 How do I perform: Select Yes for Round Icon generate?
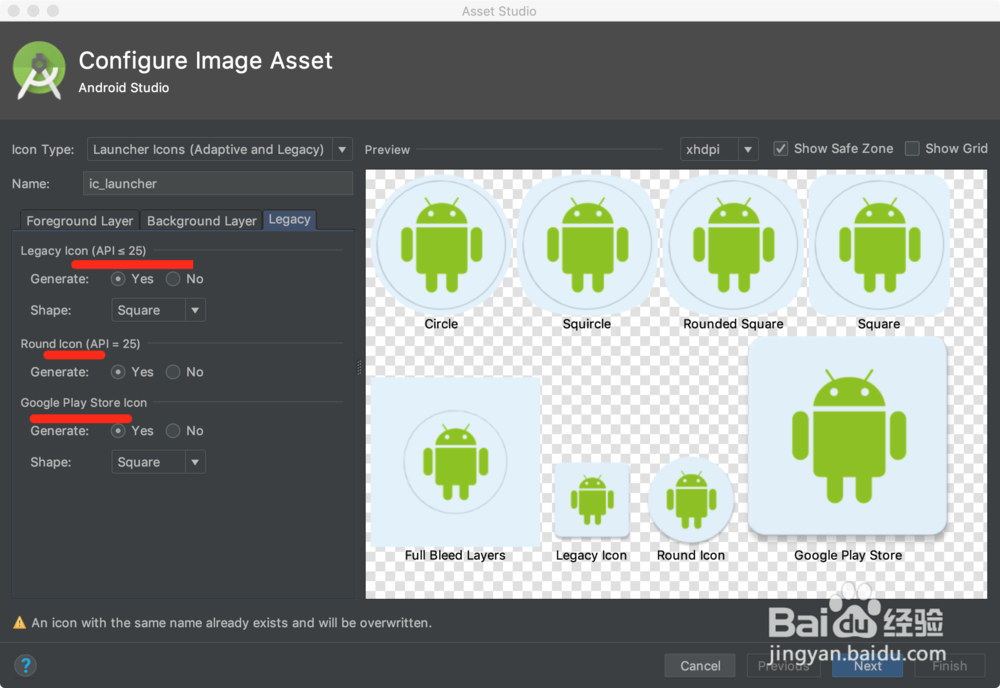tap(118, 372)
